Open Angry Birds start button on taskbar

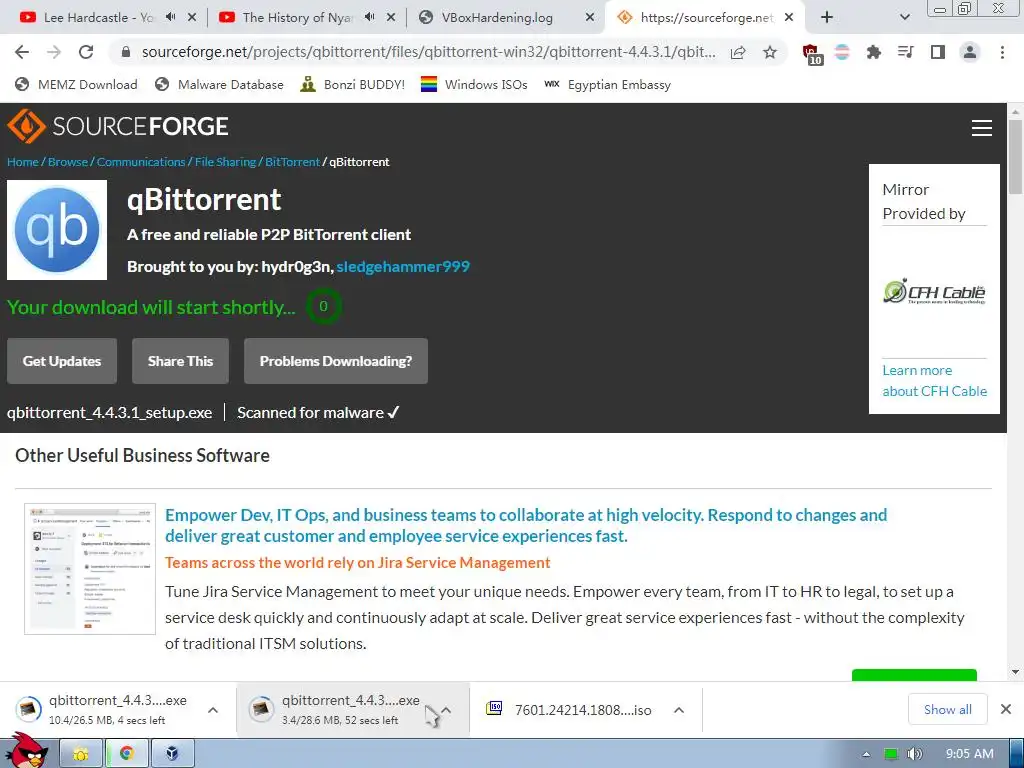(x=27, y=751)
